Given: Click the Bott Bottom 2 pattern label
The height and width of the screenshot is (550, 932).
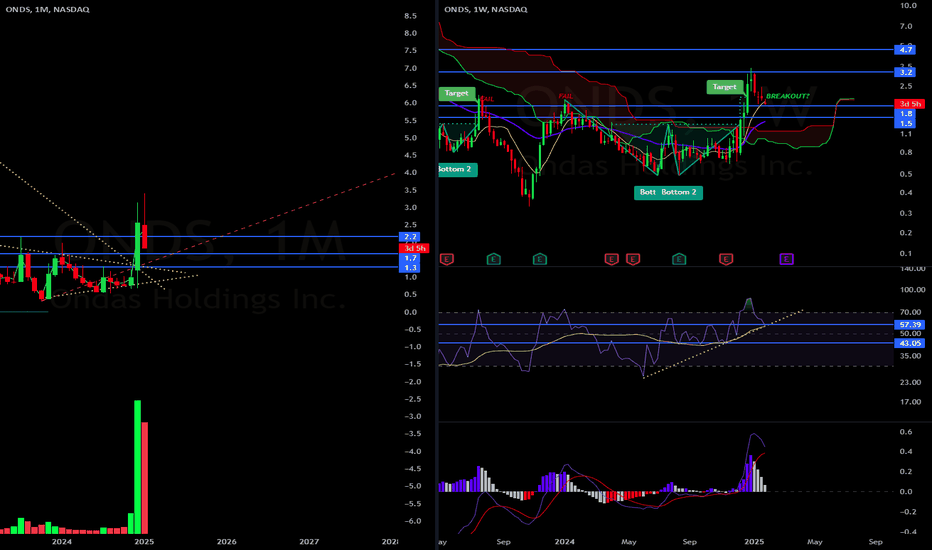Looking at the screenshot, I should coord(668,192).
